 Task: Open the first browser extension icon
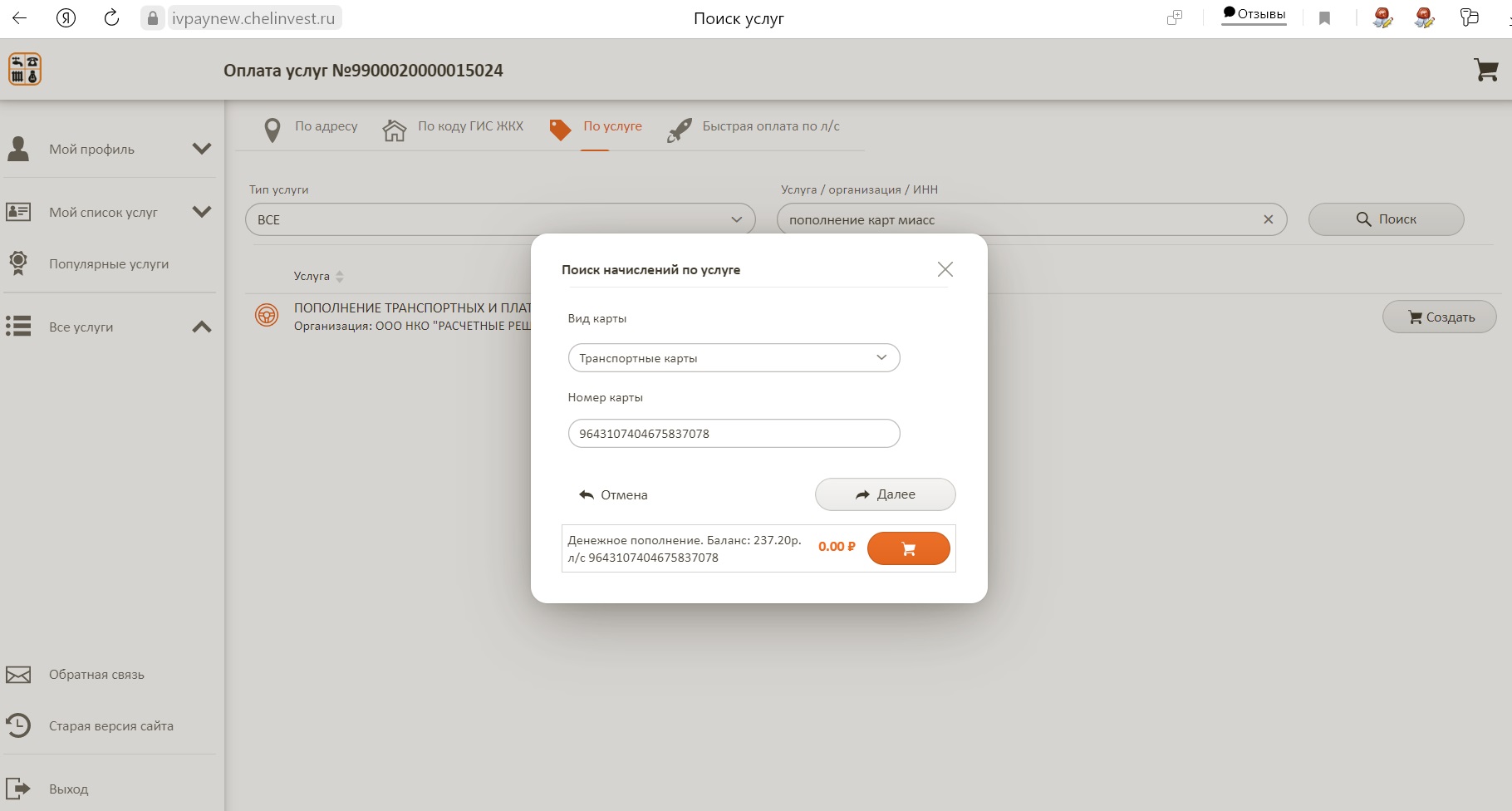(x=1382, y=17)
